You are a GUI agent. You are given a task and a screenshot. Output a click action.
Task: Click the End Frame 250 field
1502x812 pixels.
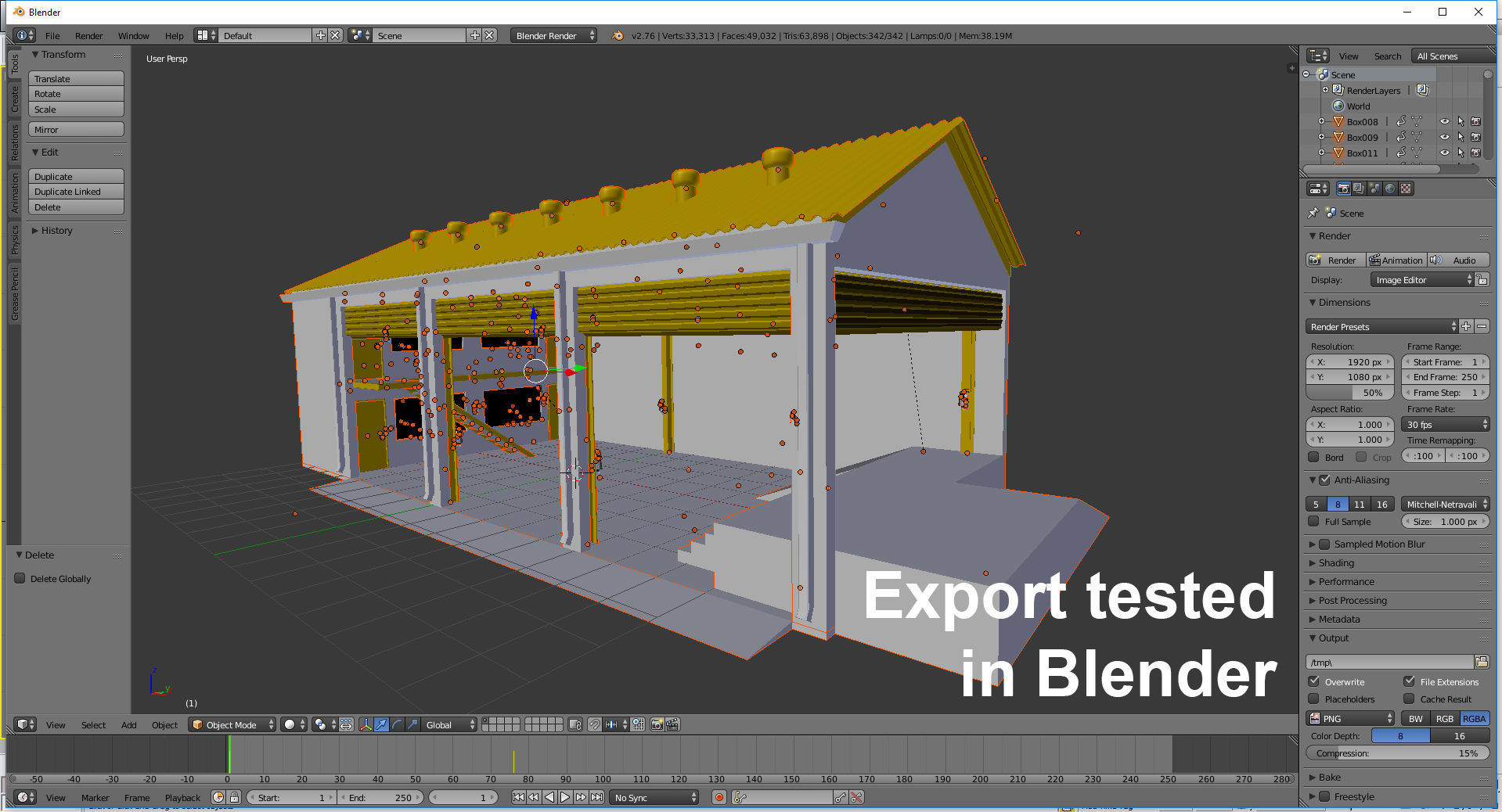1445,376
